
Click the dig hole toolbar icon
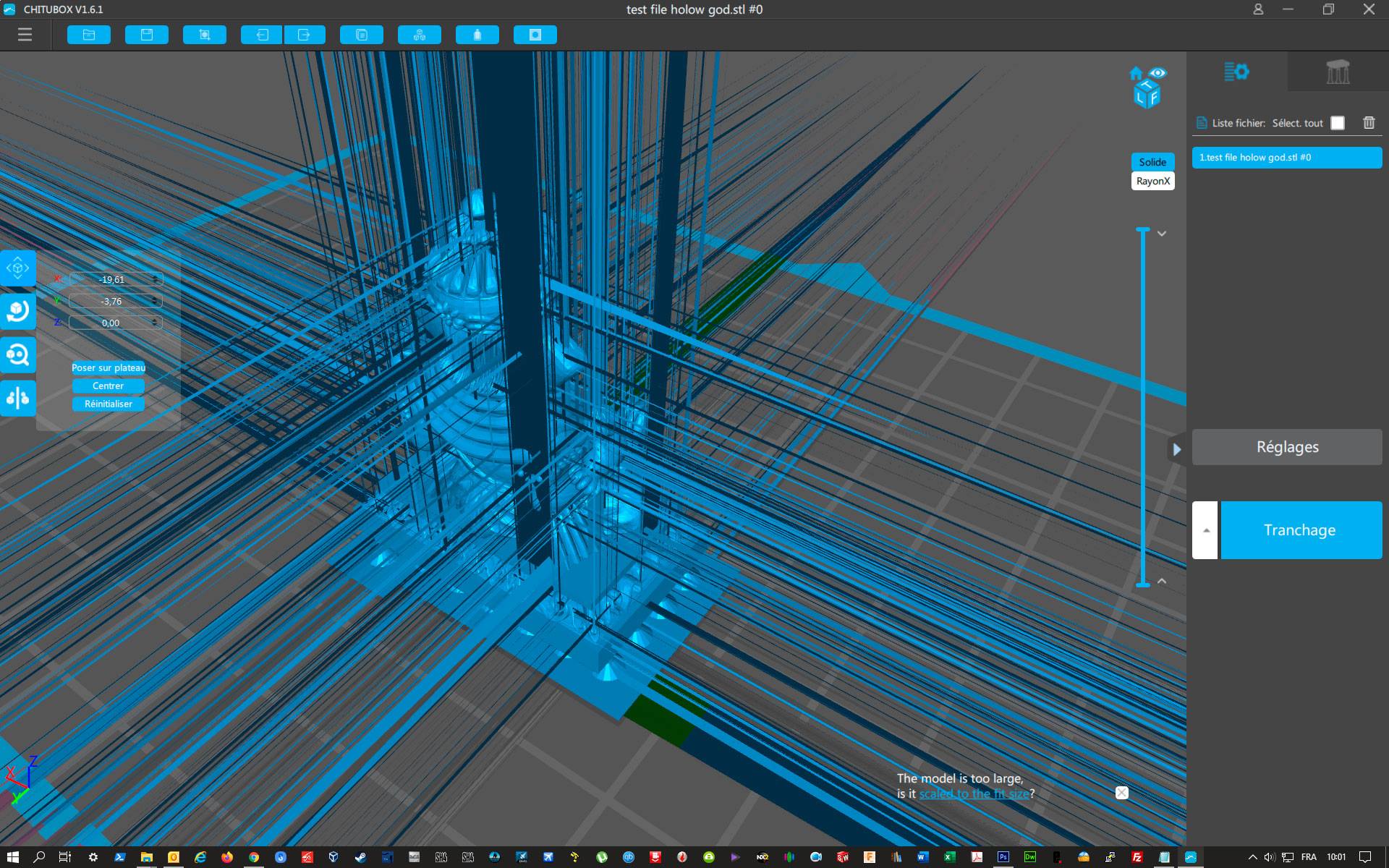(x=535, y=35)
